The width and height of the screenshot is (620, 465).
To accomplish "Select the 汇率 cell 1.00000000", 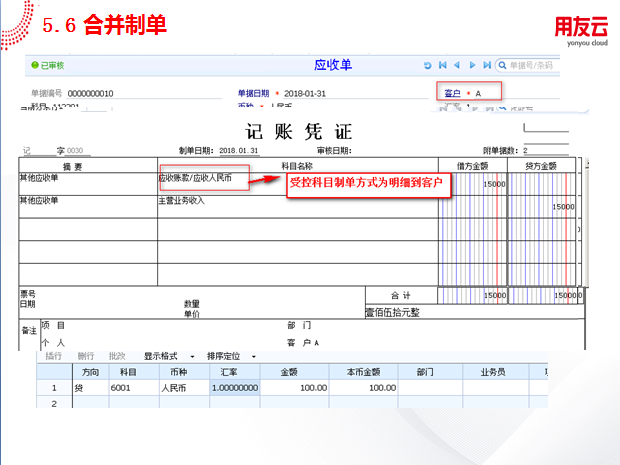I will (x=235, y=388).
